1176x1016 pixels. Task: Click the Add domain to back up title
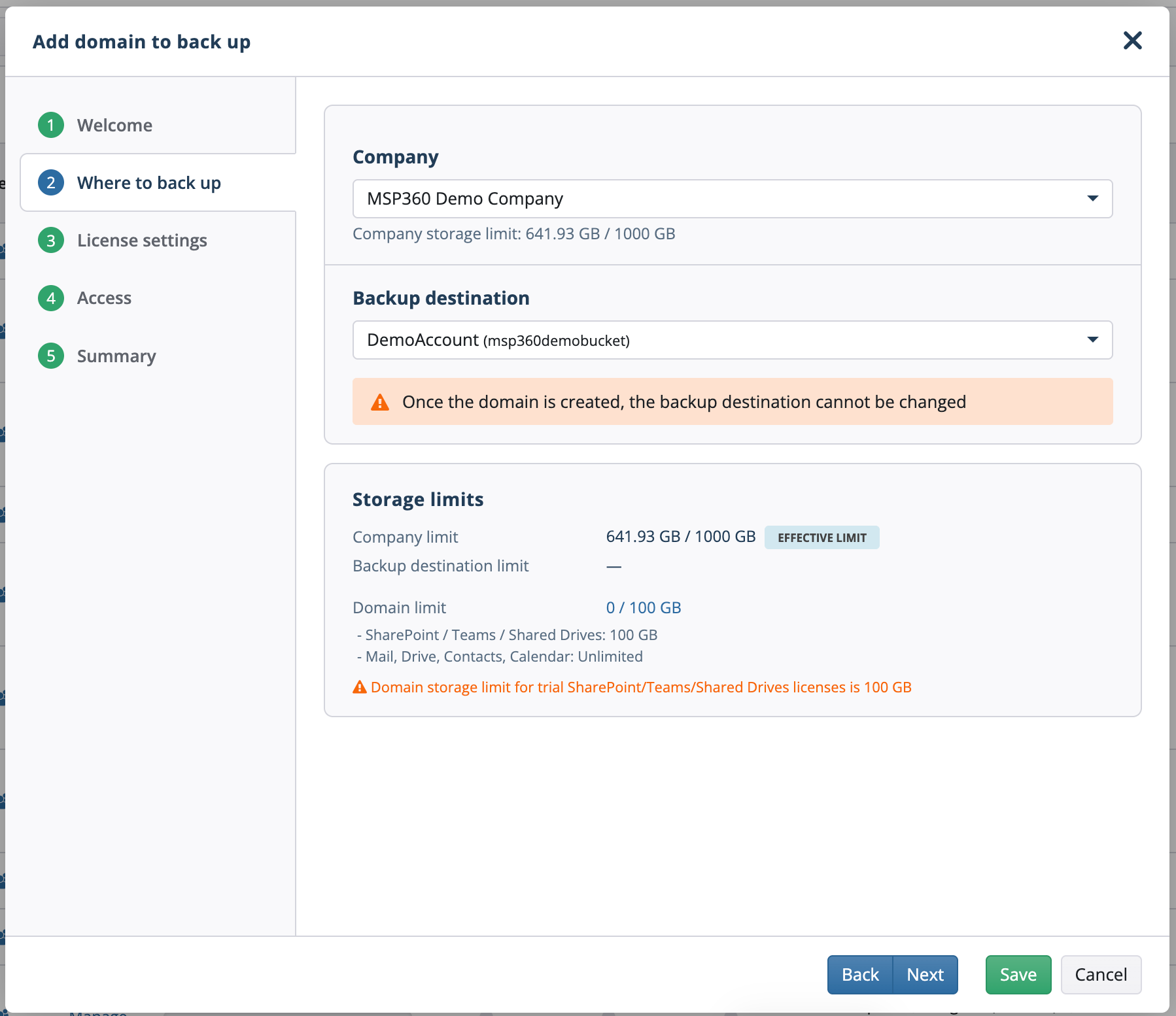[x=142, y=42]
